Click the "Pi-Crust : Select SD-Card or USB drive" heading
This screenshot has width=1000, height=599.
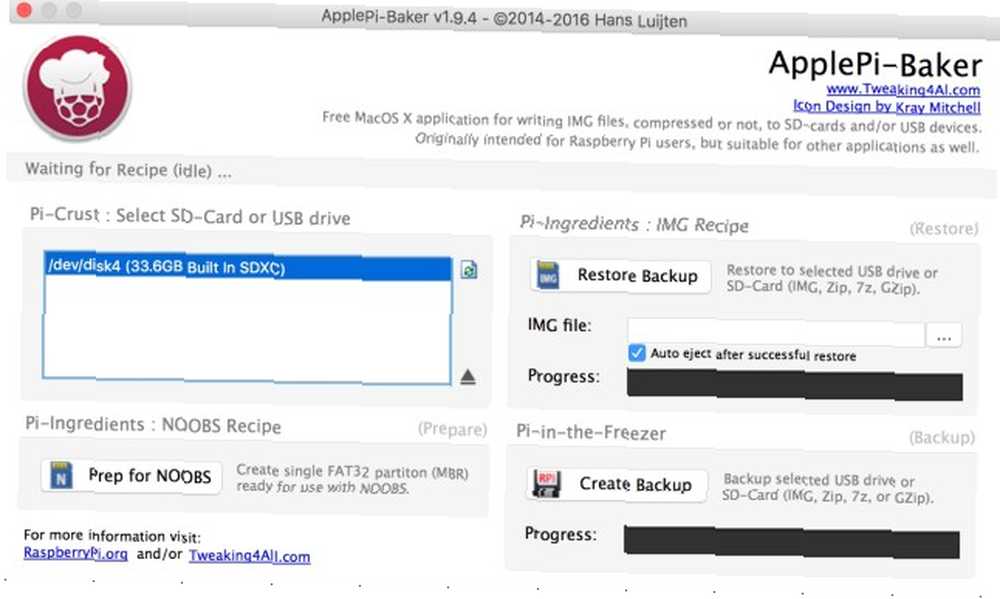pos(190,216)
